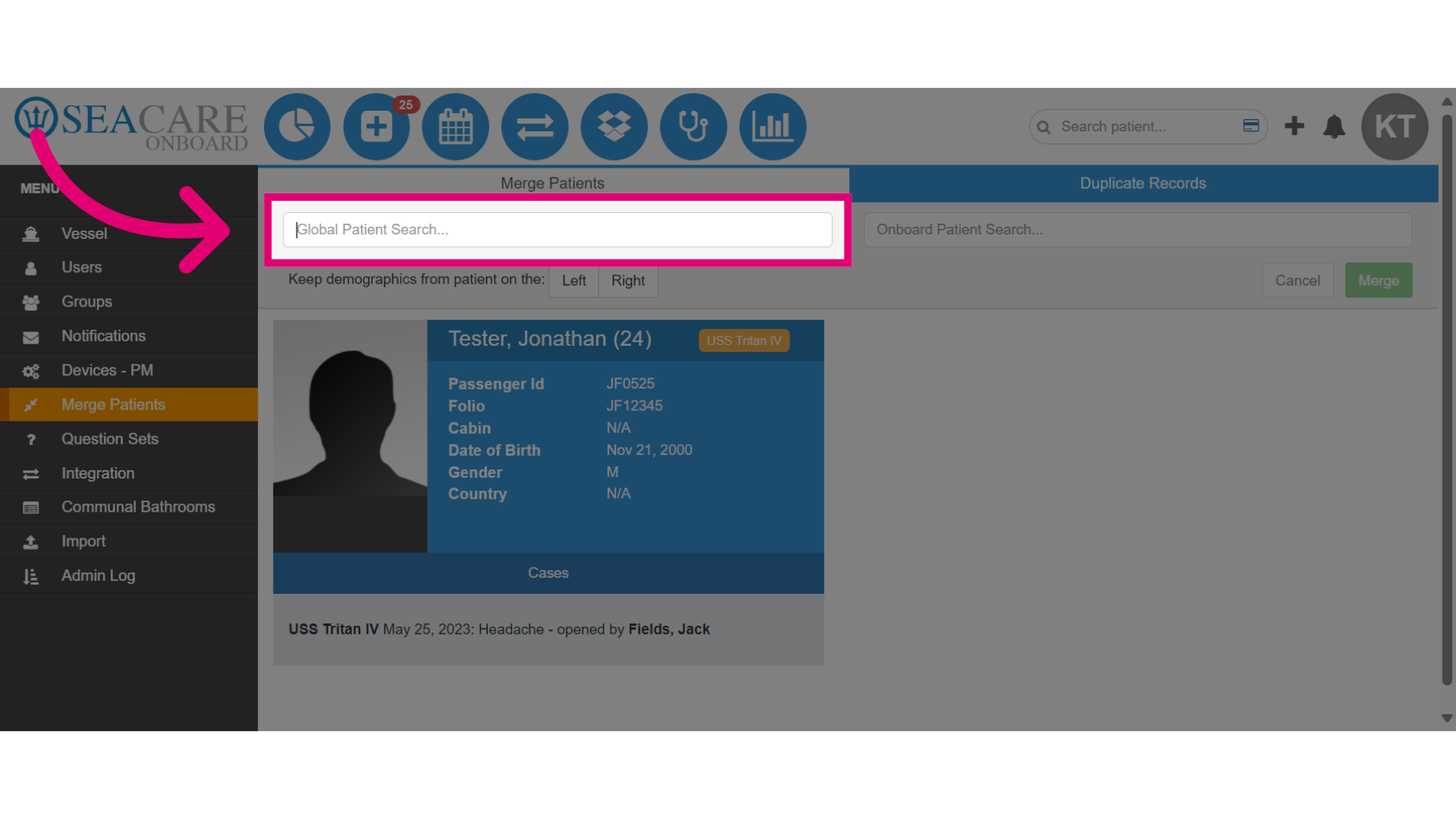Click the Notifications envelope icon in menu
The image size is (1456, 819).
tap(31, 337)
